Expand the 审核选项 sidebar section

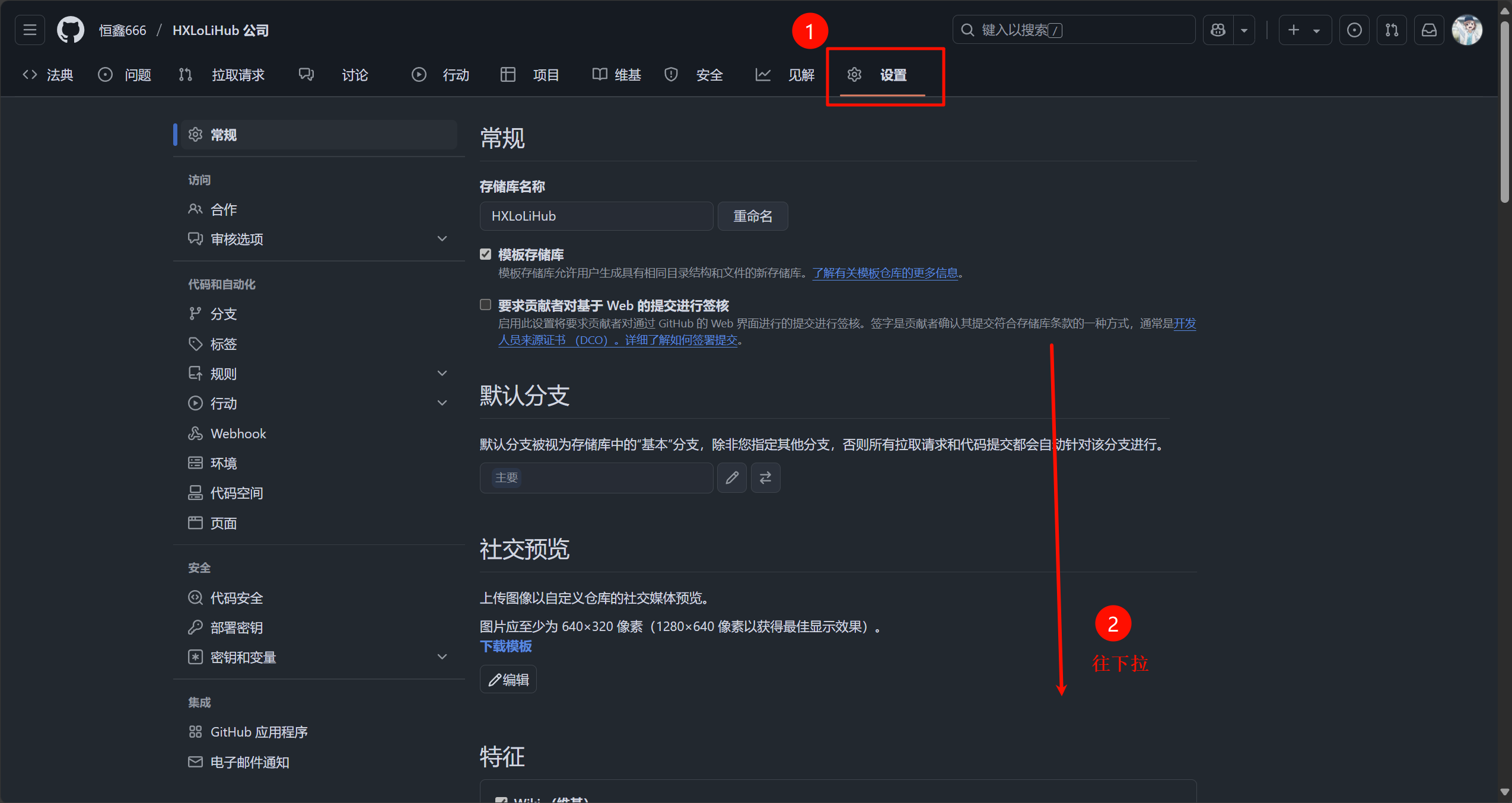coord(319,239)
